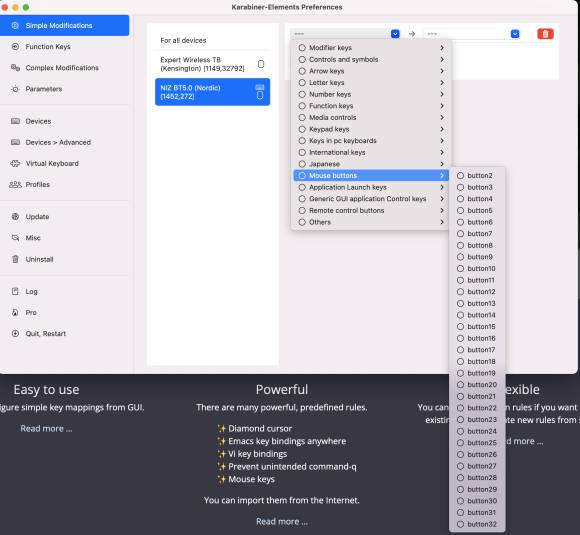Choose the button20 radio option
The image size is (580, 535).
coord(460,385)
